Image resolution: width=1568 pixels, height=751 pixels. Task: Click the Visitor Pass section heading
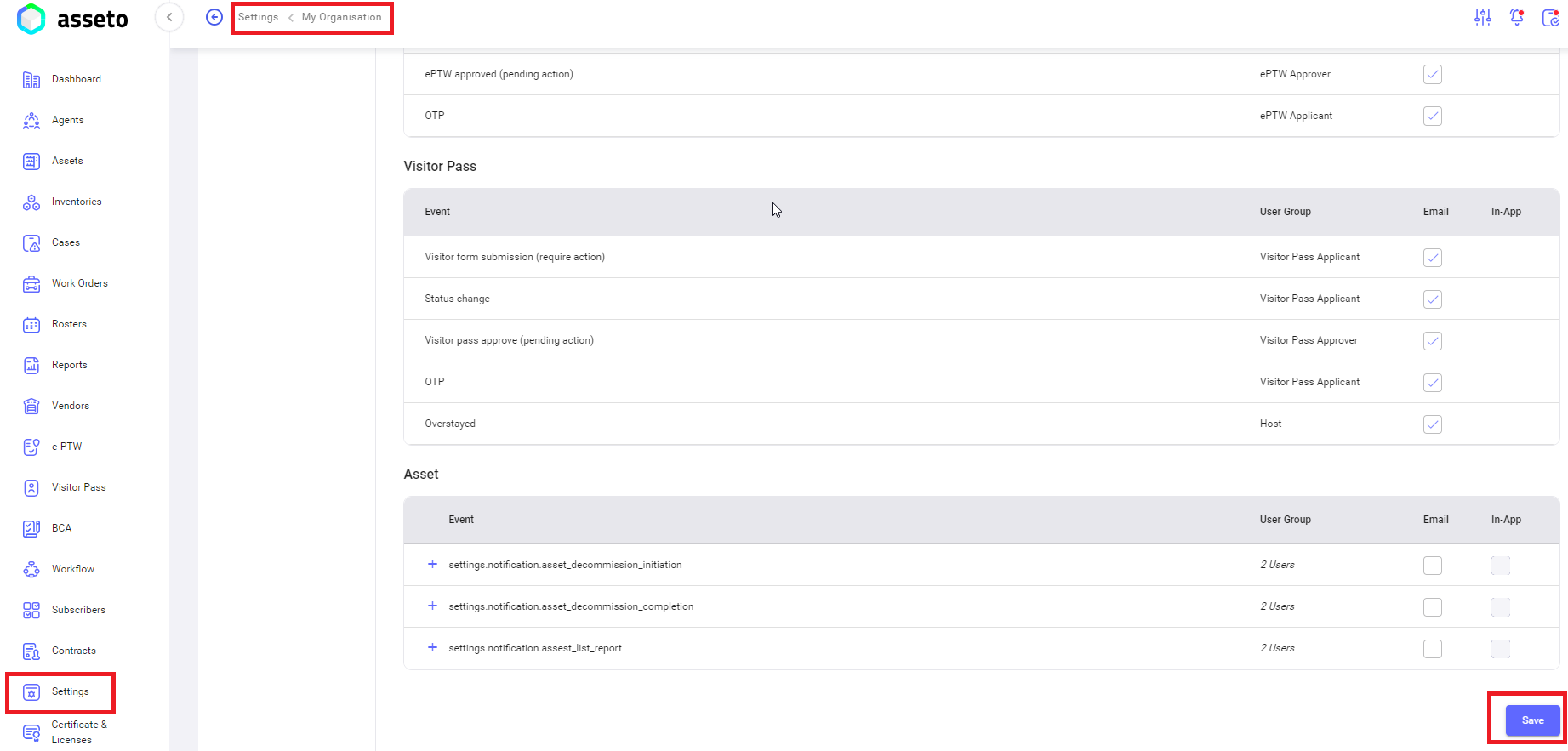point(440,166)
